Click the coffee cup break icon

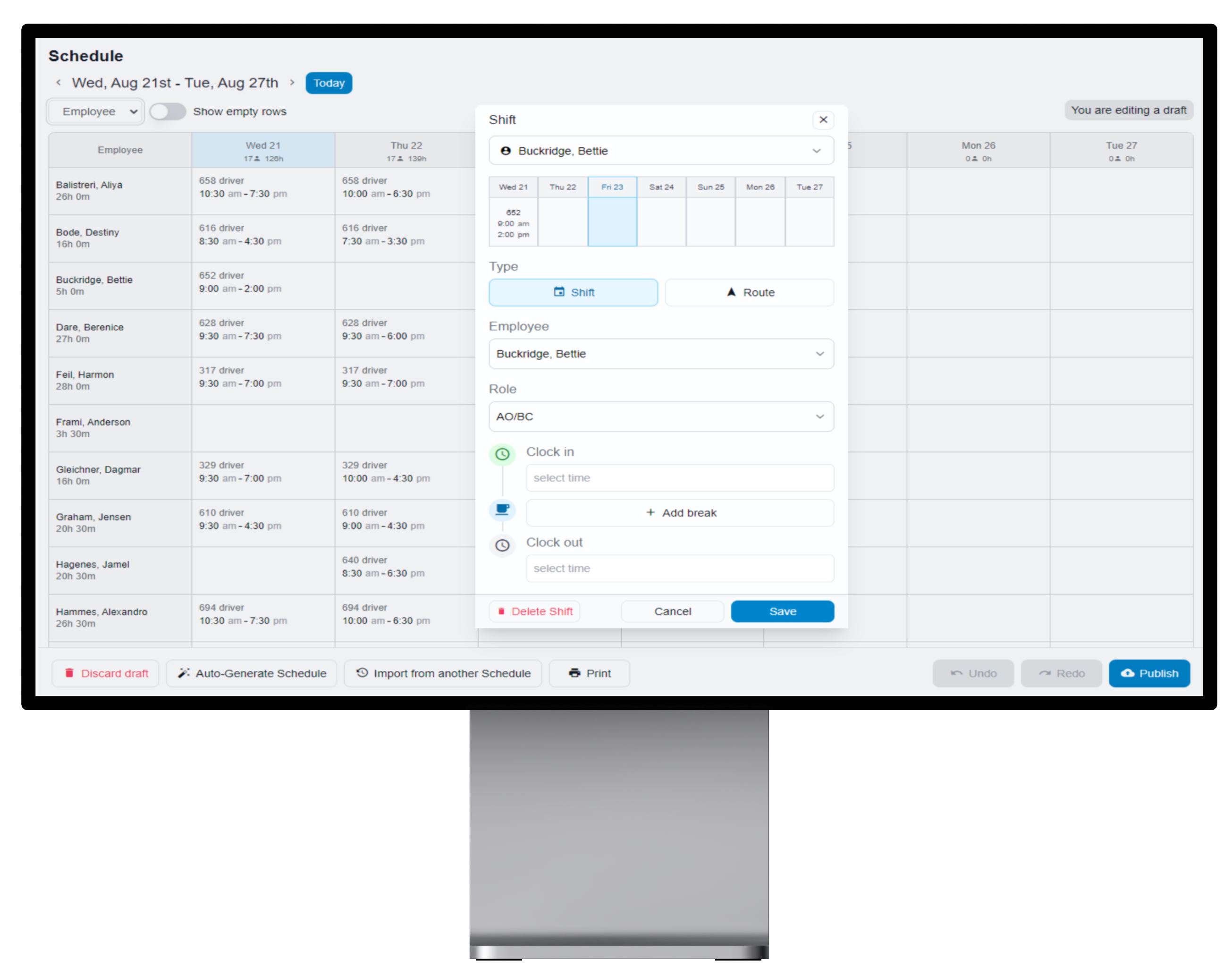pos(502,510)
